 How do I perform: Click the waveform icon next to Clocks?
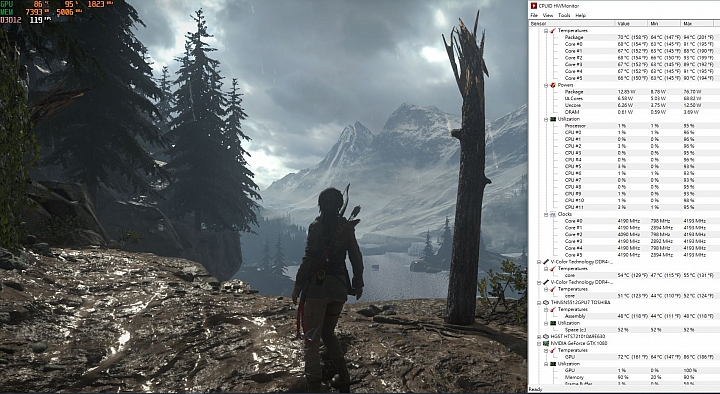coord(553,214)
